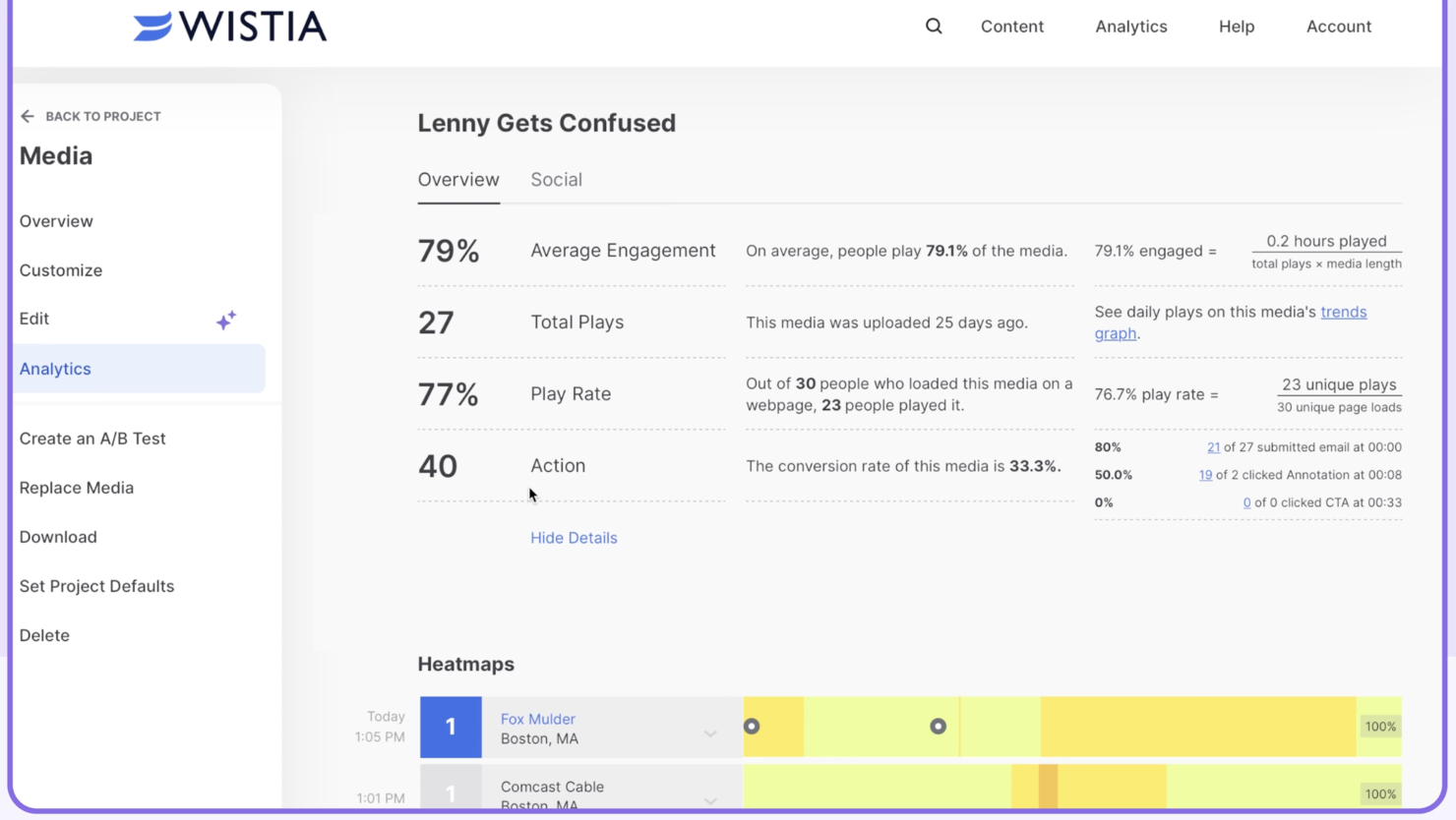Screen dimensions: 1456x820
Task: Click the Lenny Gets Confused title
Action: click(547, 123)
